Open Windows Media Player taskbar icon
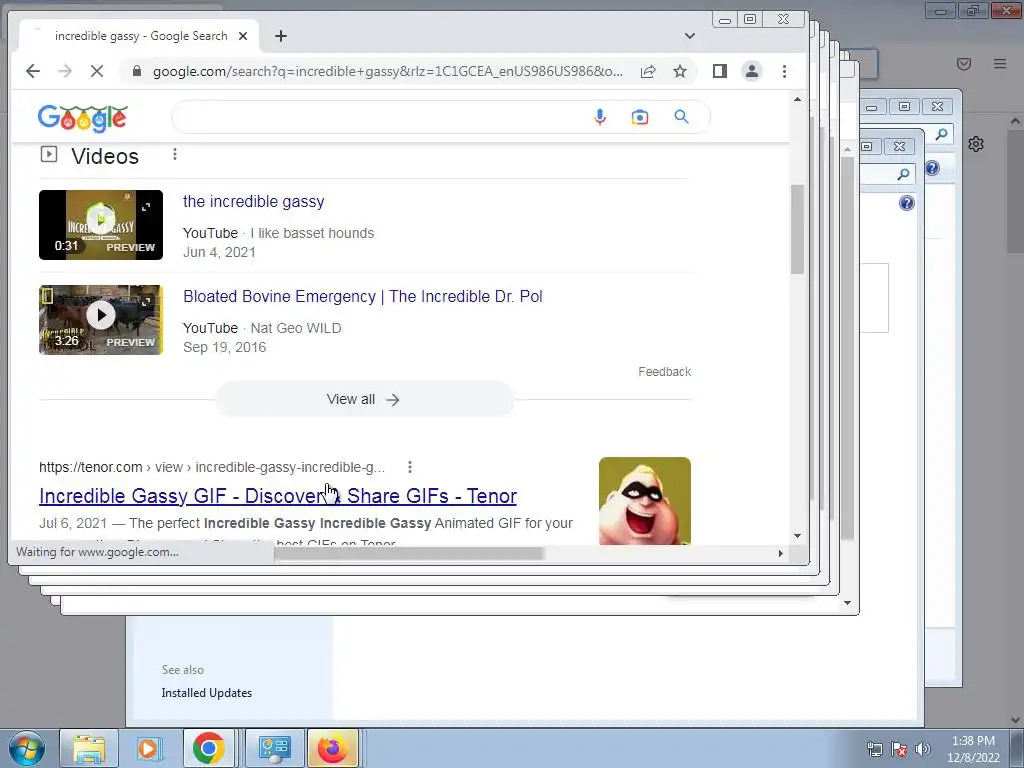This screenshot has width=1024, height=768. pyautogui.click(x=149, y=748)
